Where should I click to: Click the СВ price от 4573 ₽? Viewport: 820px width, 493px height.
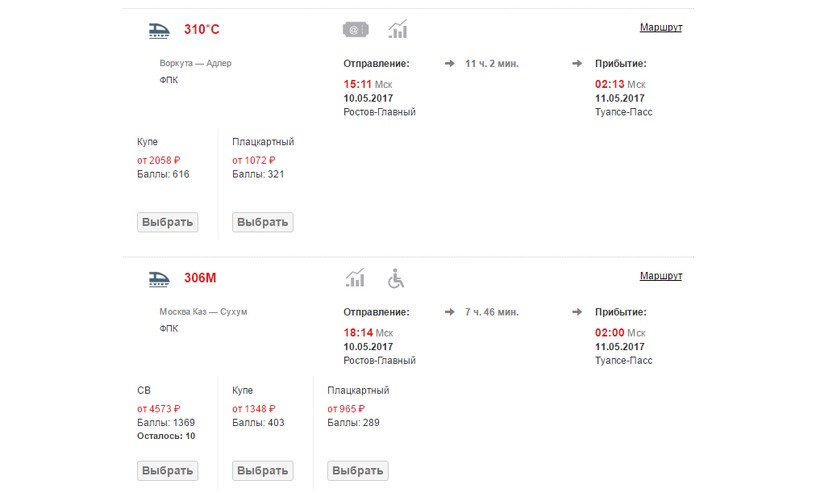pos(158,408)
